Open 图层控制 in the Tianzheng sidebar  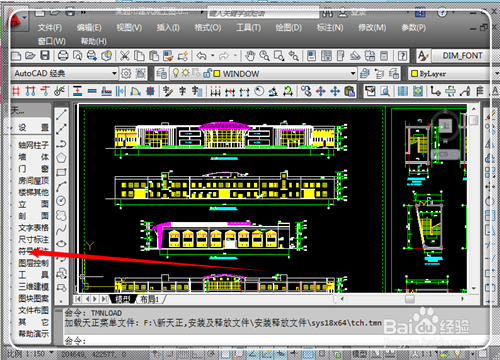(x=33, y=263)
